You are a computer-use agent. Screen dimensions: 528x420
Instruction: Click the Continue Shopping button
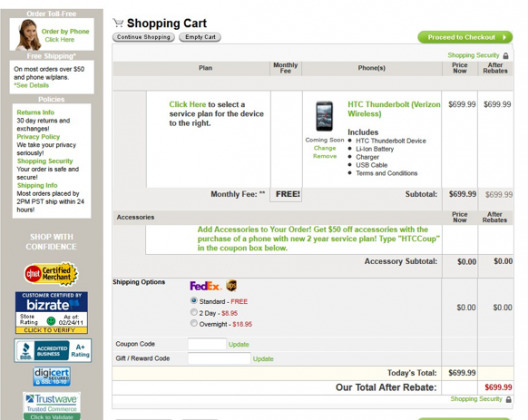[x=143, y=37]
